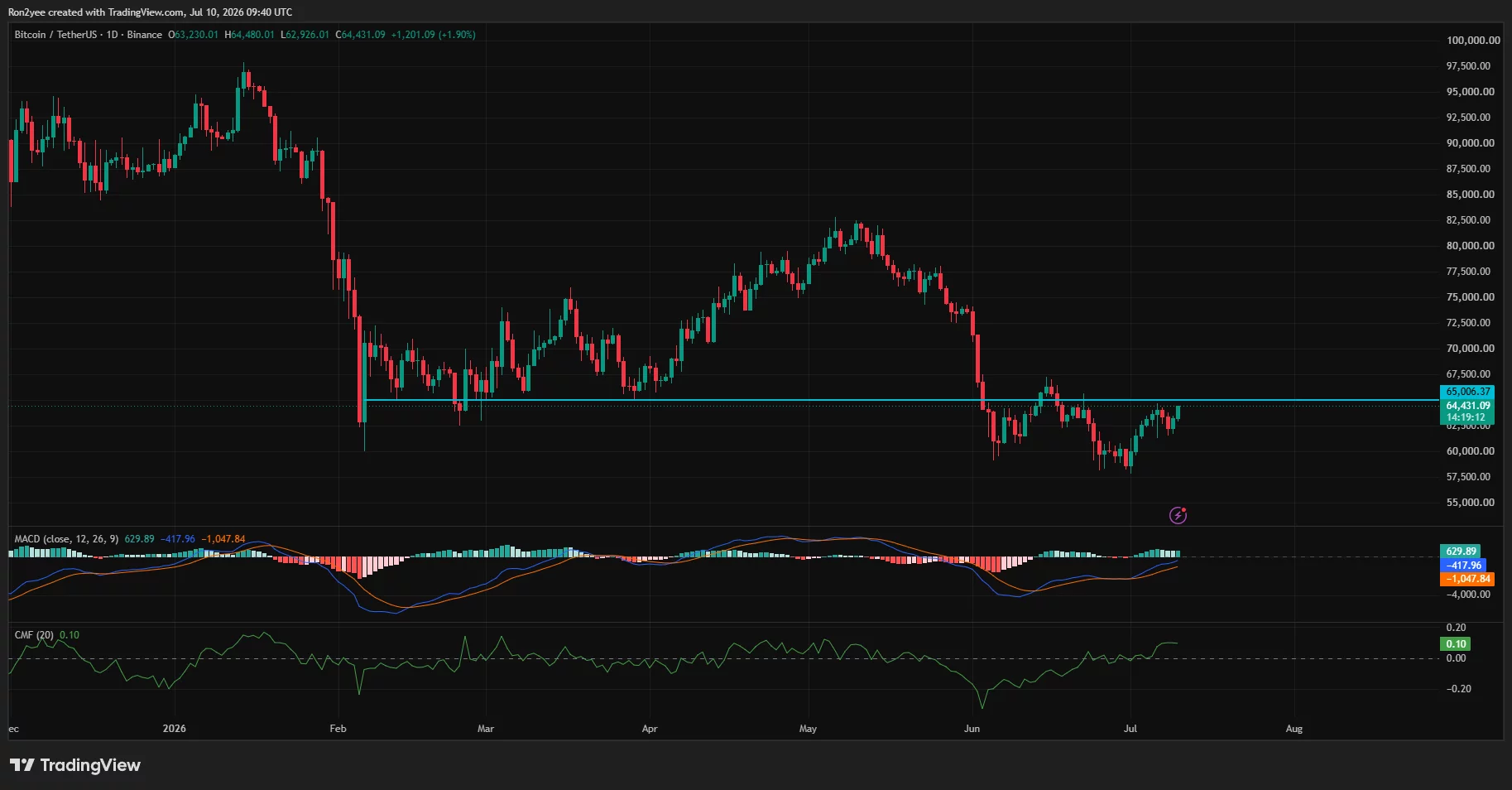Click the MACD line value -417.96 in legend
The height and width of the screenshot is (790, 1512).
point(177,539)
